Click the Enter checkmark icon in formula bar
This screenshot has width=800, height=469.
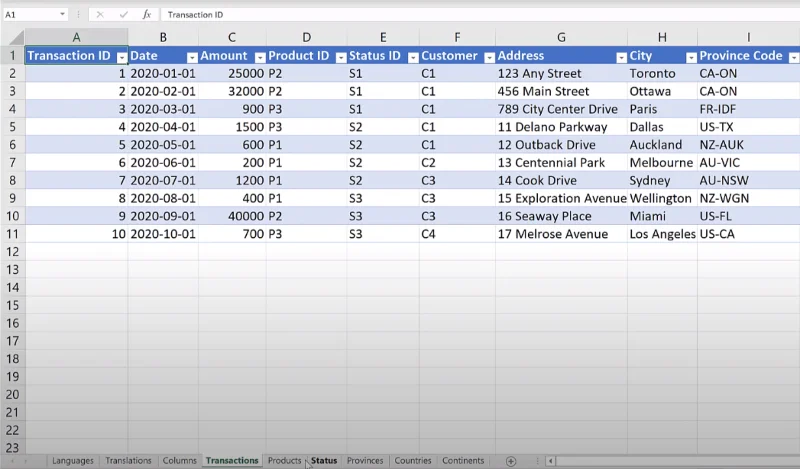(x=123, y=14)
